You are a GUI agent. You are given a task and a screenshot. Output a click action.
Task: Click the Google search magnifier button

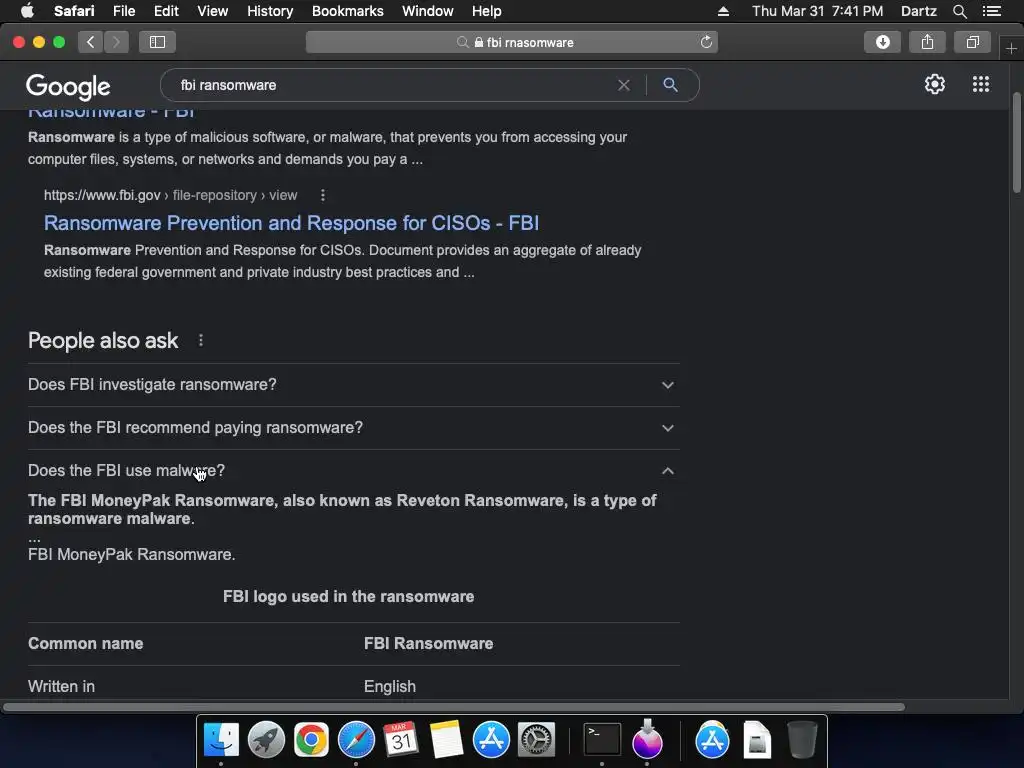click(670, 84)
